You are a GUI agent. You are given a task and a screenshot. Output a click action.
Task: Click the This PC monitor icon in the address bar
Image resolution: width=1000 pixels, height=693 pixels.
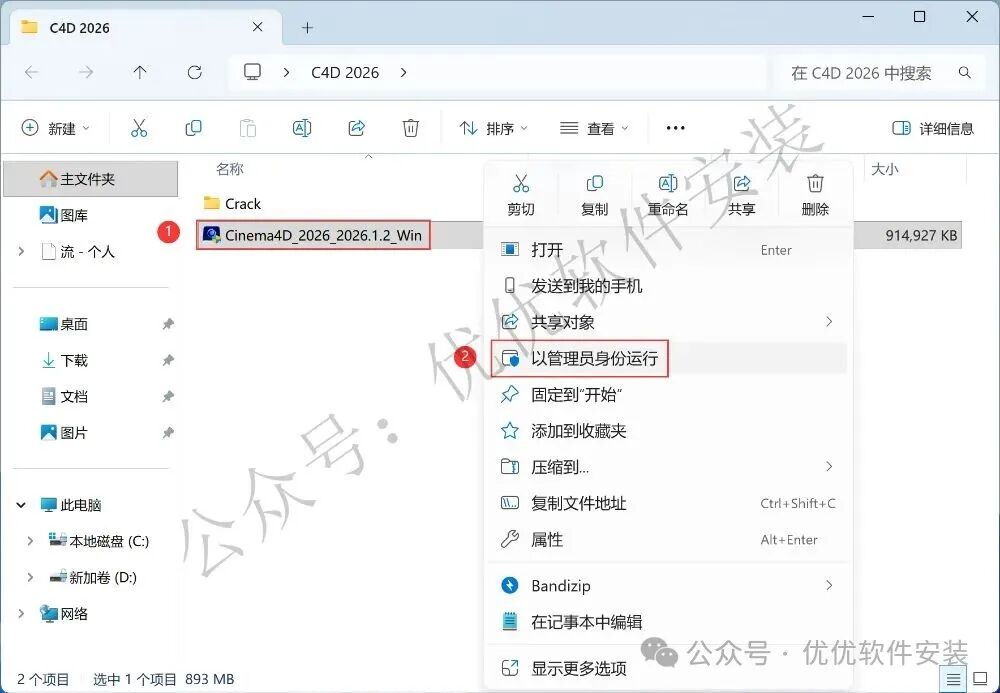[x=253, y=72]
